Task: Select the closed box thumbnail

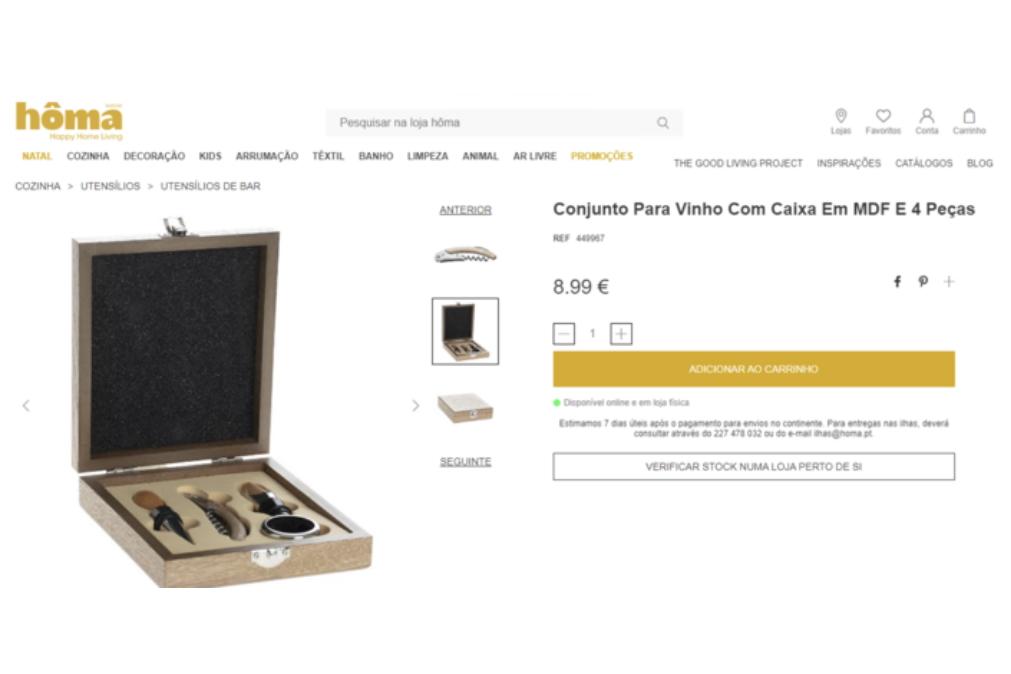Action: (466, 408)
